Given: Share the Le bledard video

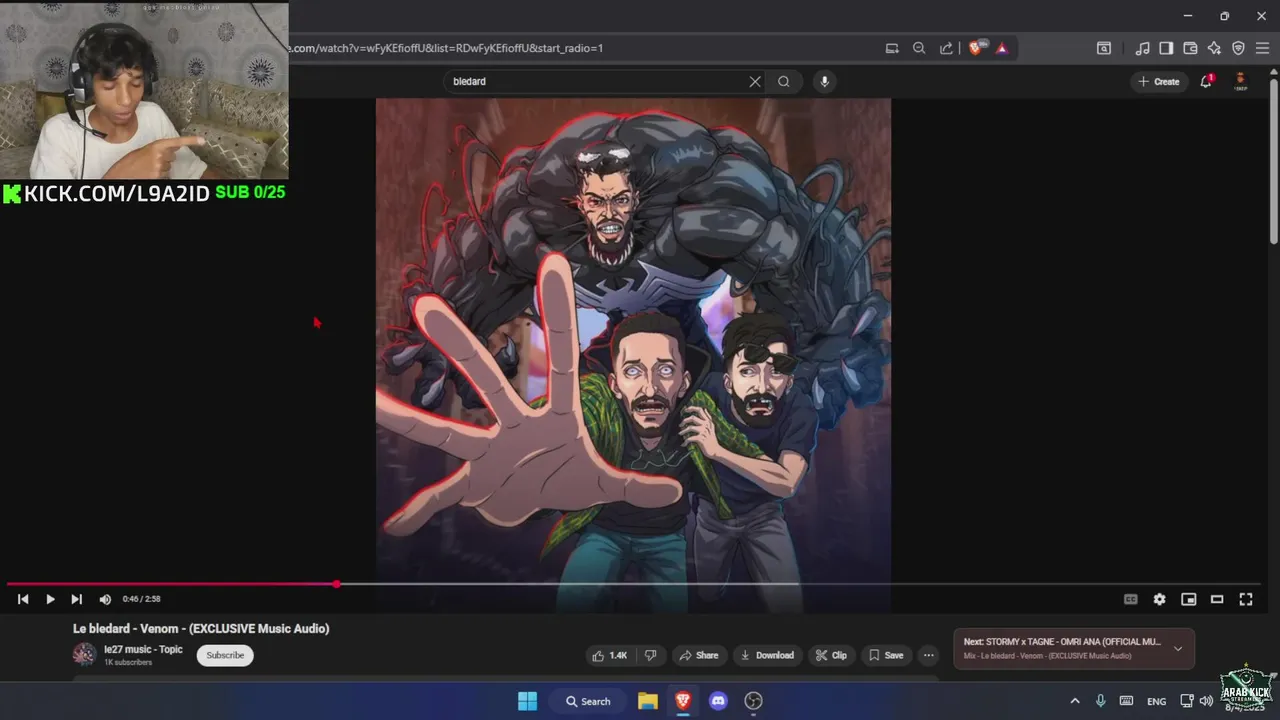Looking at the screenshot, I should pos(698,655).
